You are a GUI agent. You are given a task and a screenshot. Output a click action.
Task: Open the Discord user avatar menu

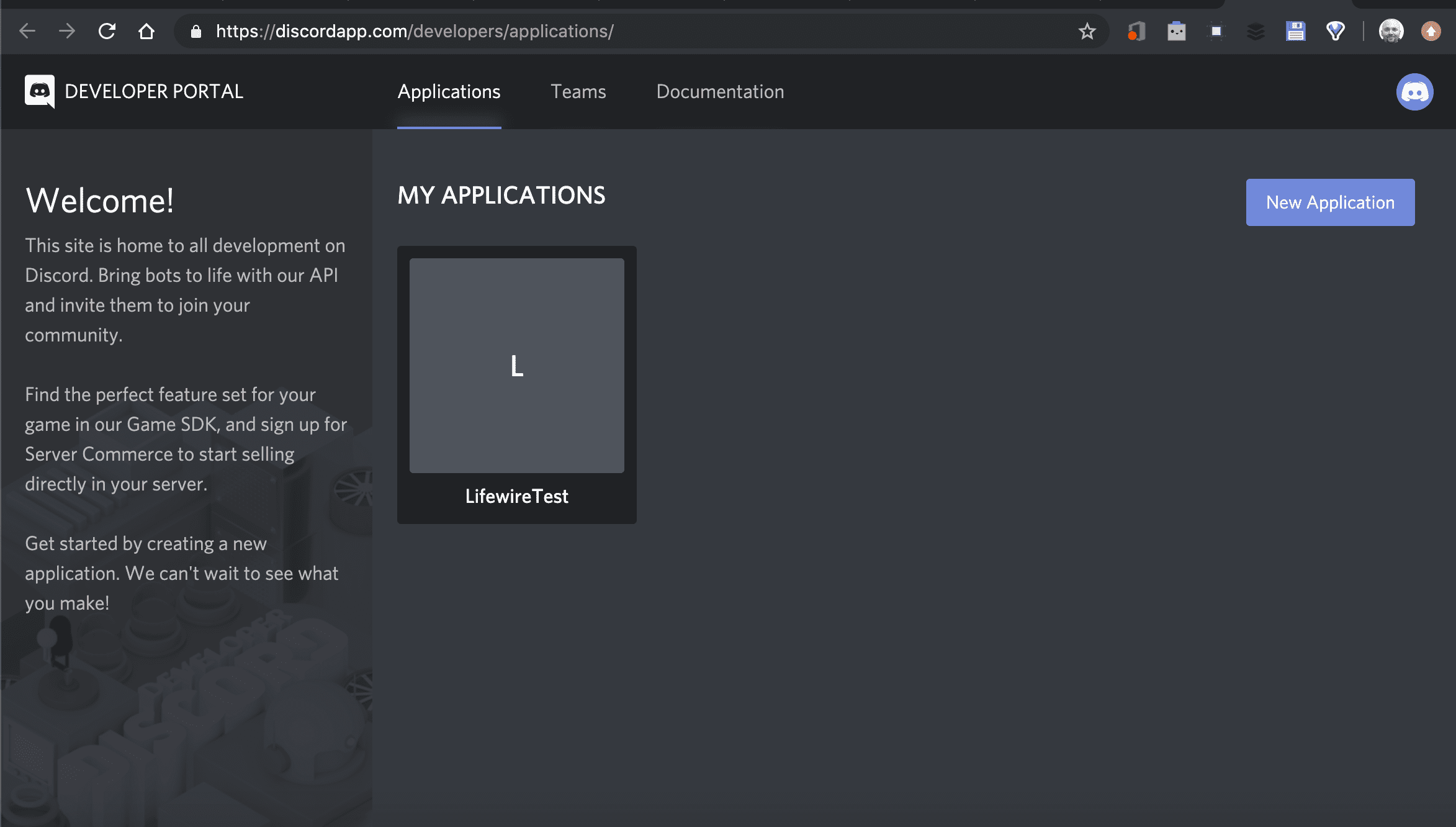[x=1414, y=92]
